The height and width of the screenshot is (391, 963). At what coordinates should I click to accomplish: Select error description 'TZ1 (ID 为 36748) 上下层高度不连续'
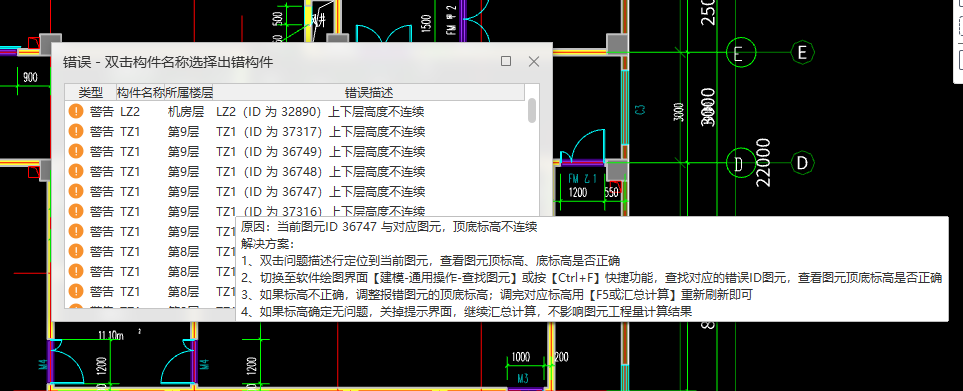[320, 171]
